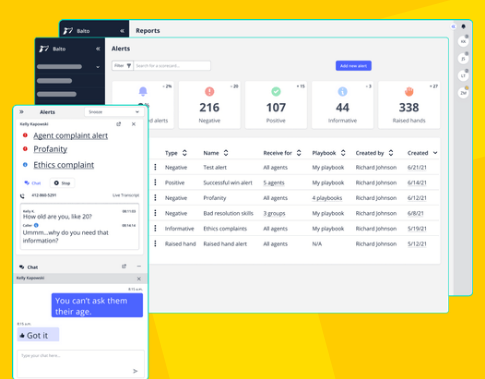485x379 pixels.
Task: Click Add new alert button
Action: [353, 66]
